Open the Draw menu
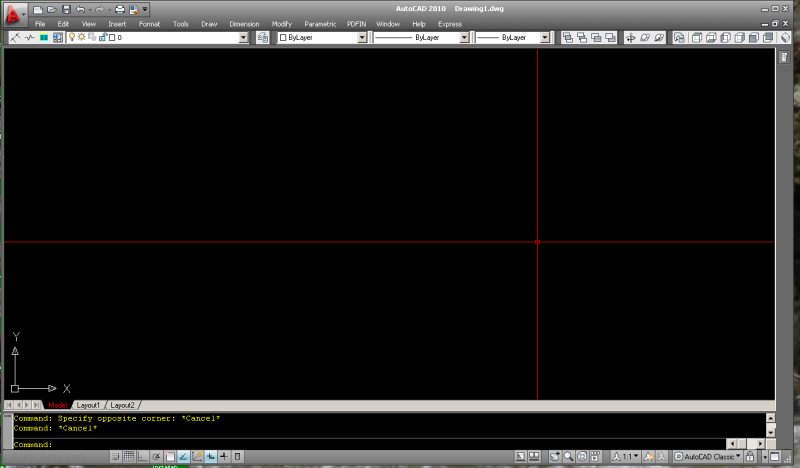This screenshot has width=800, height=468. pyautogui.click(x=209, y=24)
